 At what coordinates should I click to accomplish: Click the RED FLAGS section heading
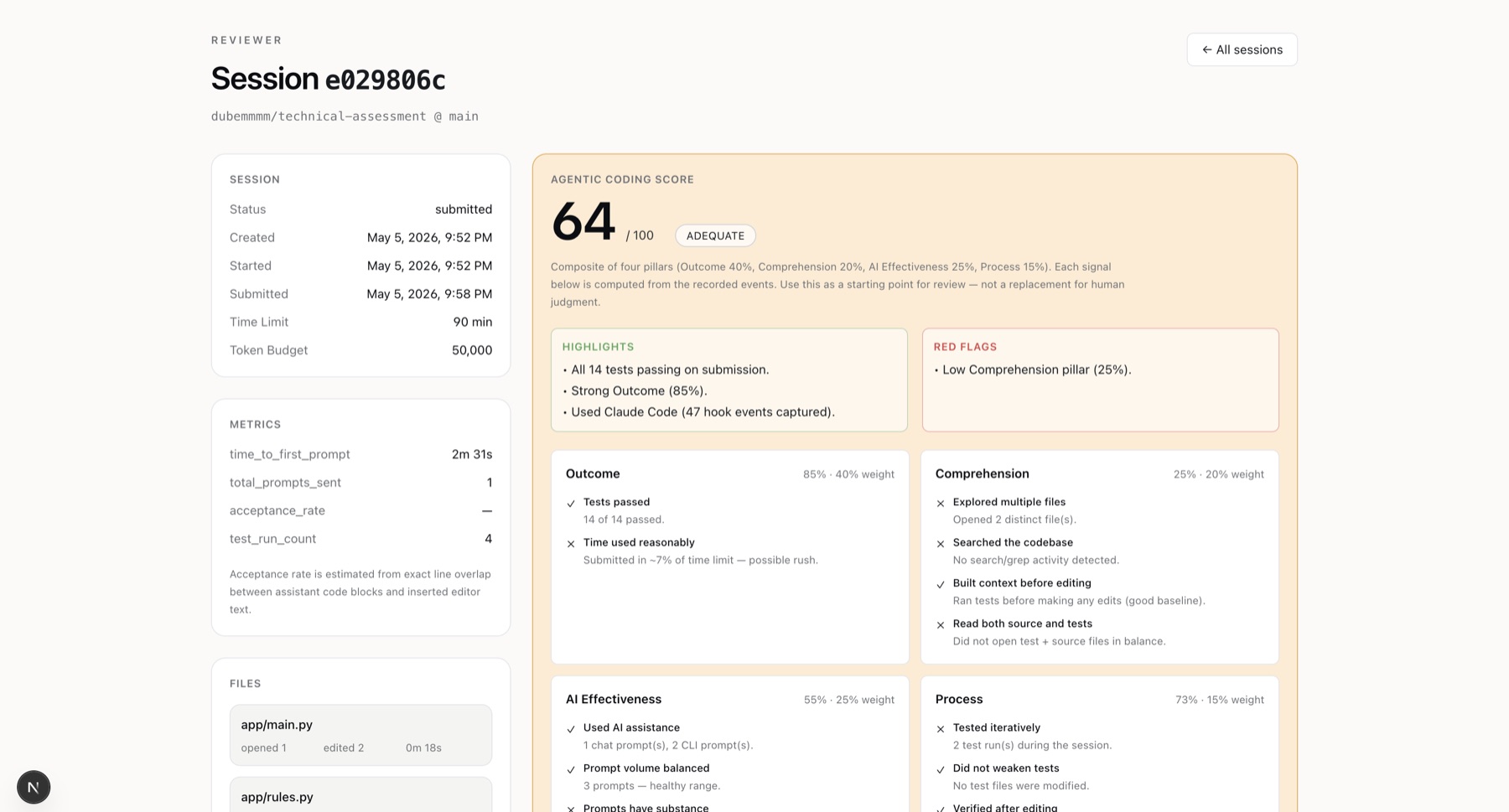click(x=965, y=347)
